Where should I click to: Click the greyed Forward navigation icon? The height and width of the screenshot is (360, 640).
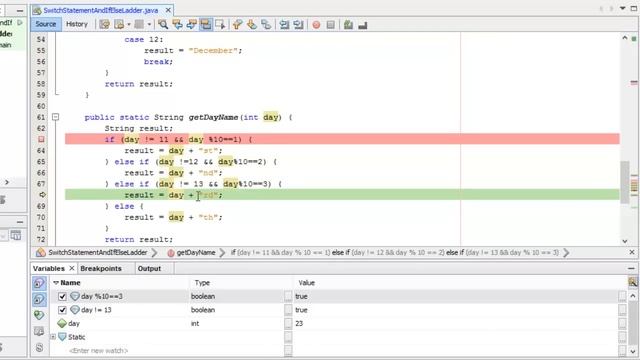coord(139,24)
